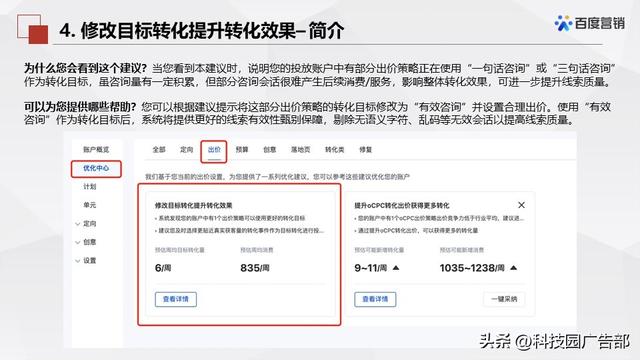Expand the 定向 sidebar chevron
This screenshot has width=640, height=360.
tap(78, 224)
